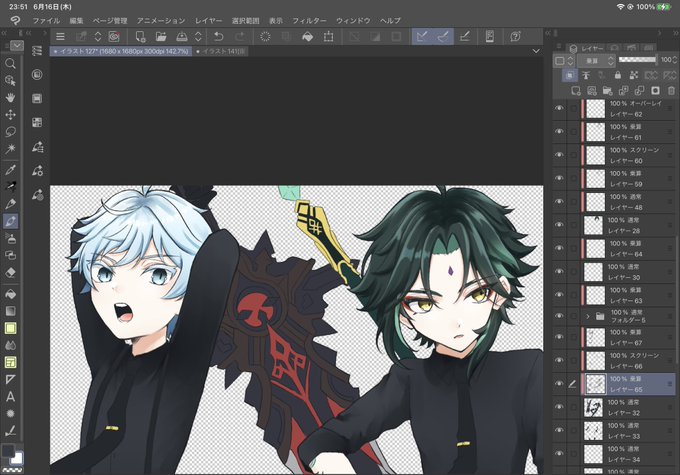Create a new raster layer
The image size is (680, 475).
(575, 90)
